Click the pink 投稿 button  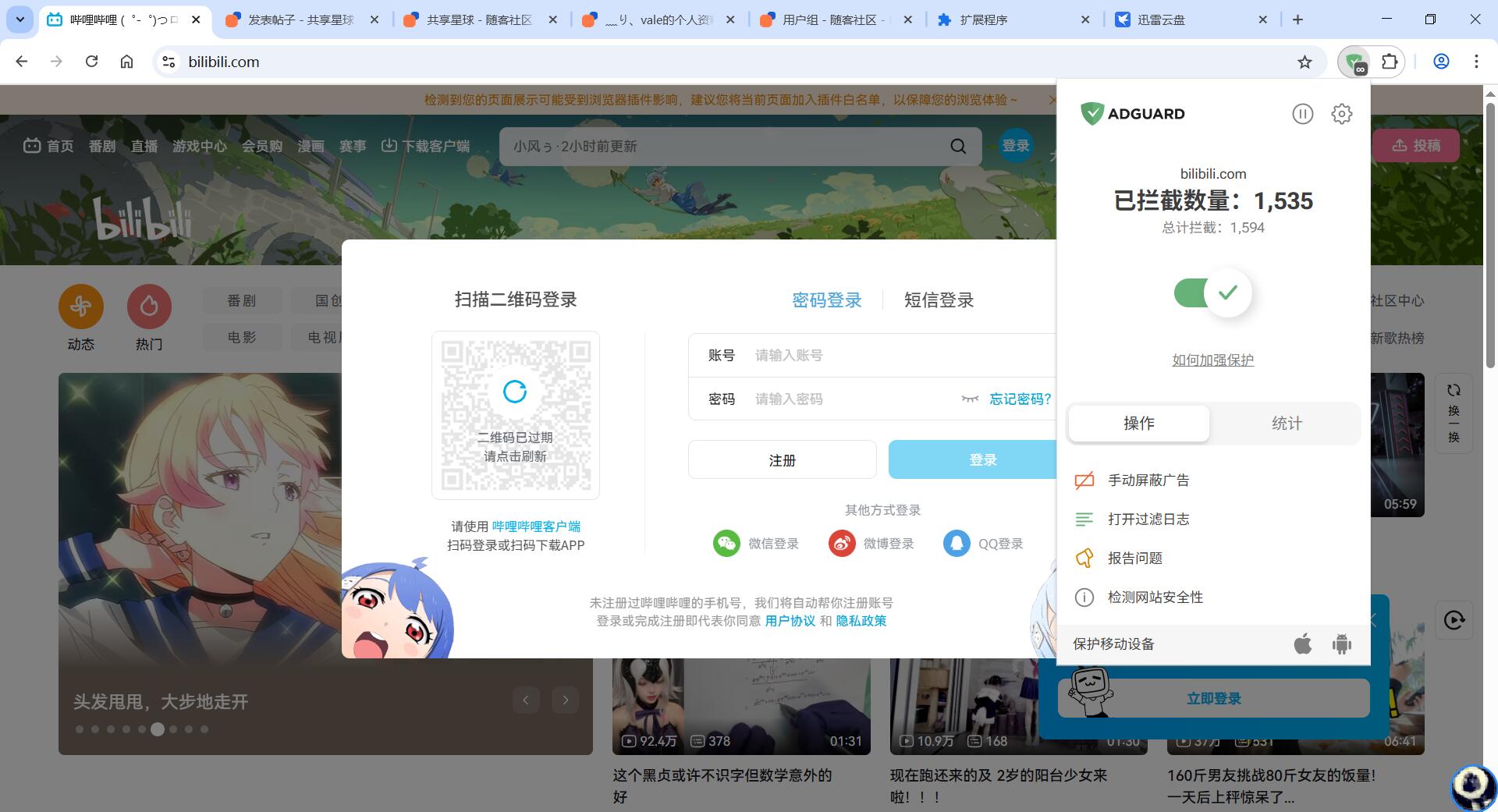click(x=1416, y=146)
